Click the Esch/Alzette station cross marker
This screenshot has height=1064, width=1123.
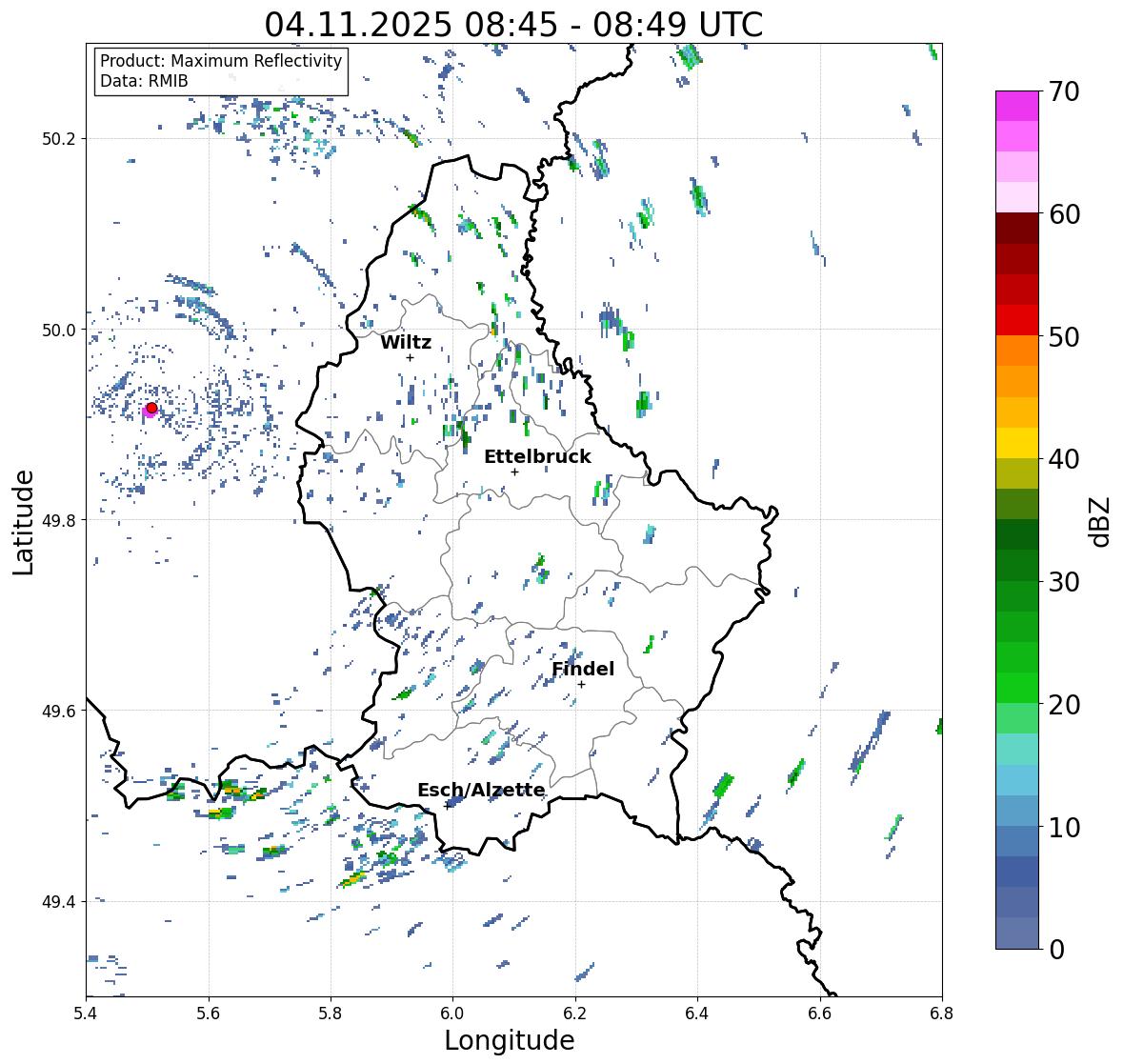click(x=448, y=806)
